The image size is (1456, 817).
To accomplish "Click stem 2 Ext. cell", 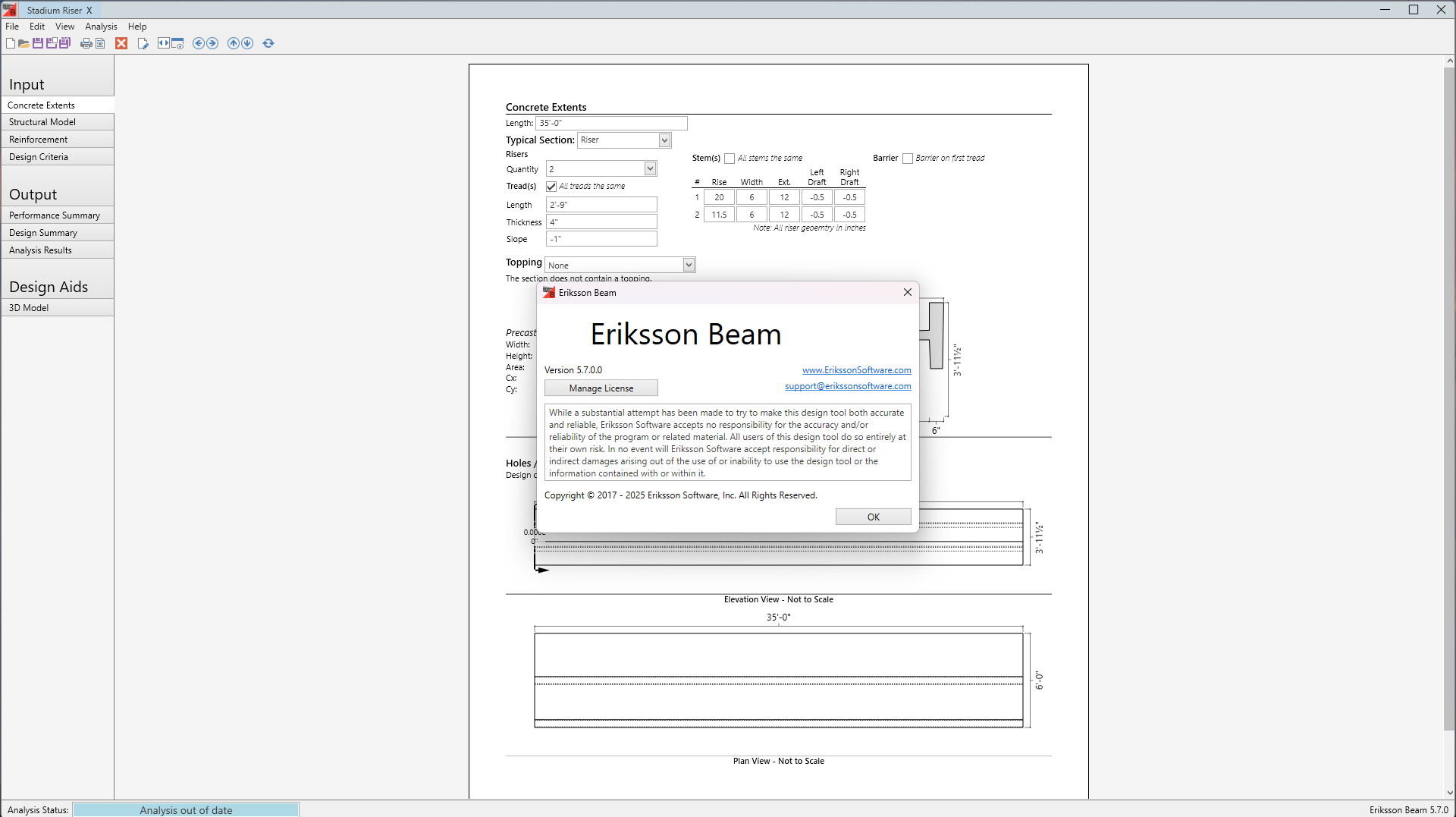I will tap(784, 215).
